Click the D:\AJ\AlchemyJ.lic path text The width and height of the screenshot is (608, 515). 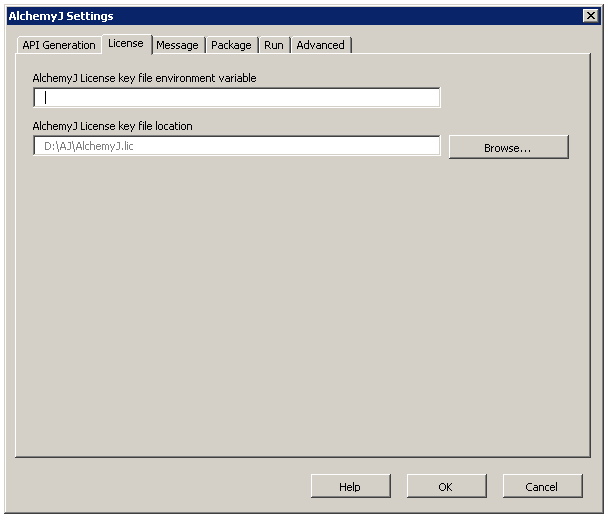[89, 147]
